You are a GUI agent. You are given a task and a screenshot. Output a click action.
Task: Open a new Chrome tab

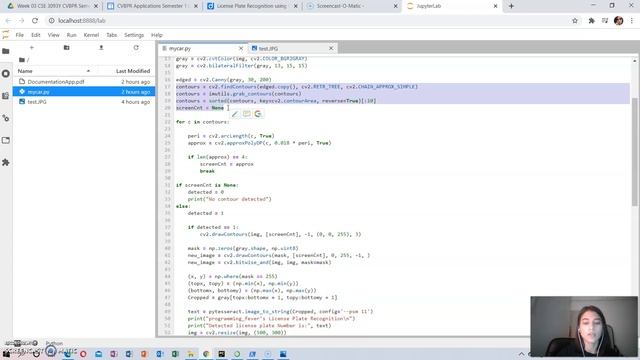pos(511,6)
